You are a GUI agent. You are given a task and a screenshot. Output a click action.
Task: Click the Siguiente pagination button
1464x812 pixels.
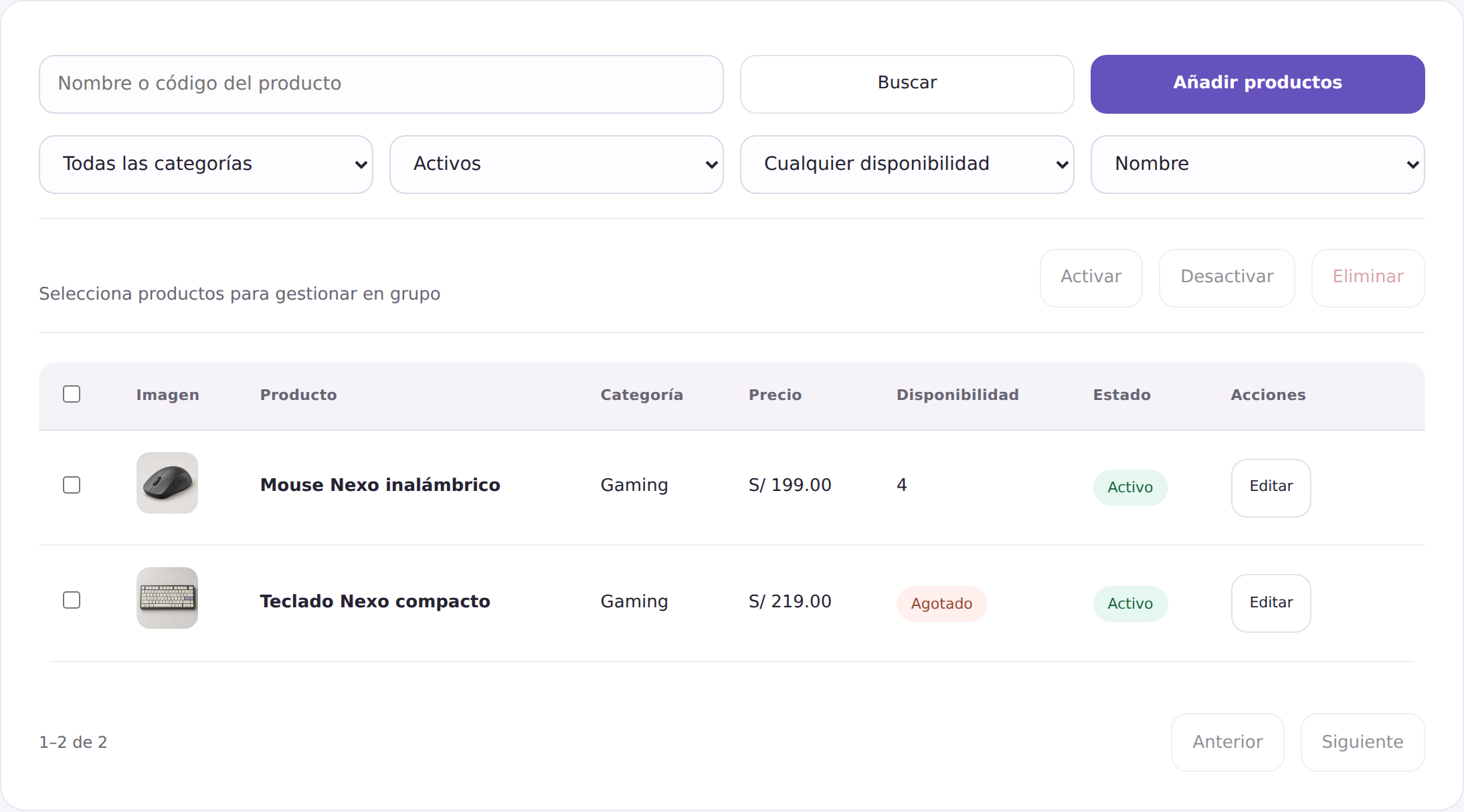[x=1362, y=742]
